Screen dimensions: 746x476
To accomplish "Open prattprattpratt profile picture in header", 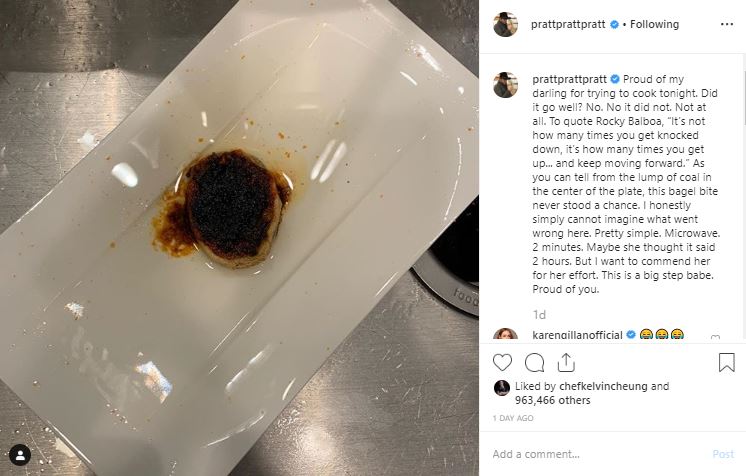I will click(505, 24).
